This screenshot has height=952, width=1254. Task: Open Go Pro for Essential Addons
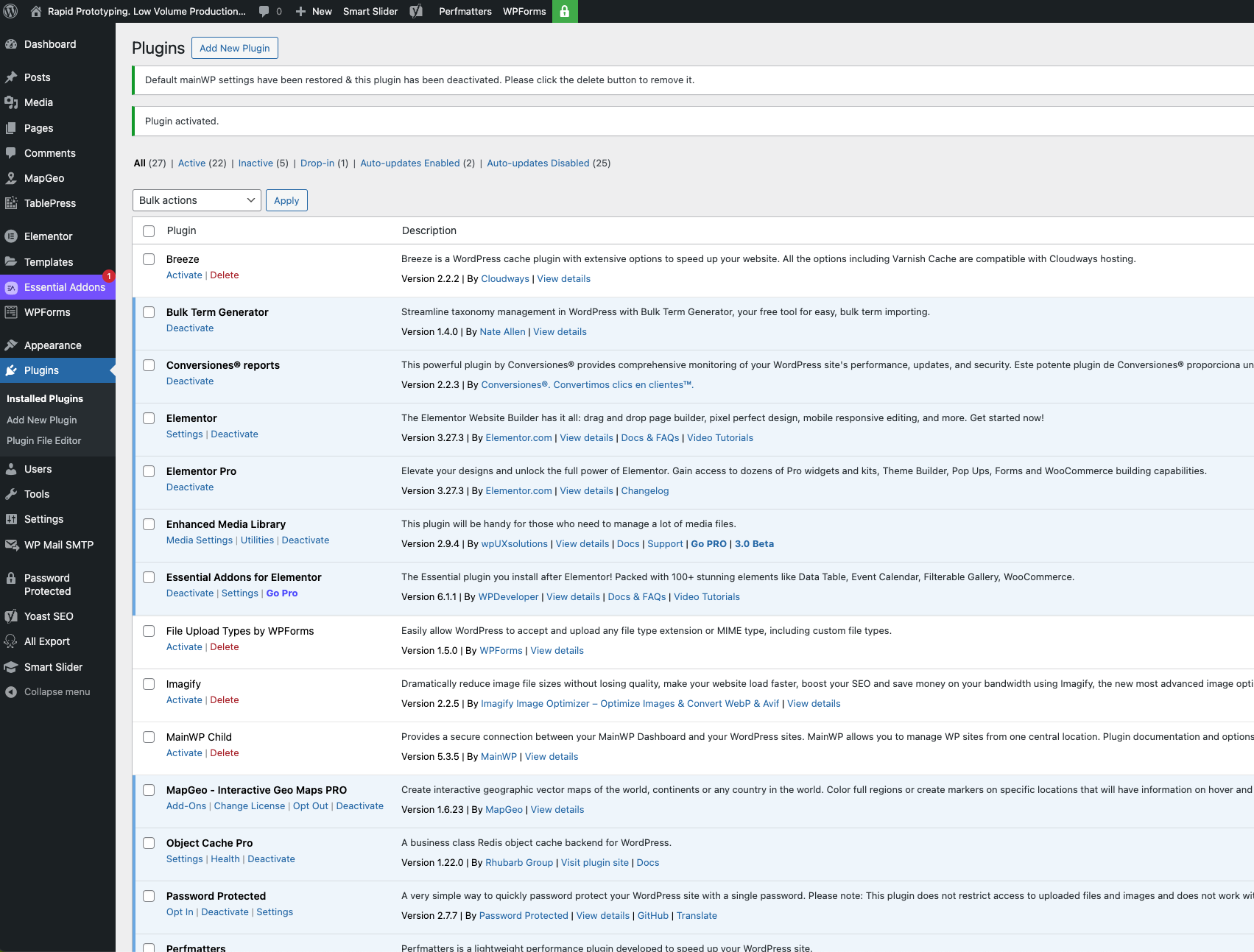point(282,593)
